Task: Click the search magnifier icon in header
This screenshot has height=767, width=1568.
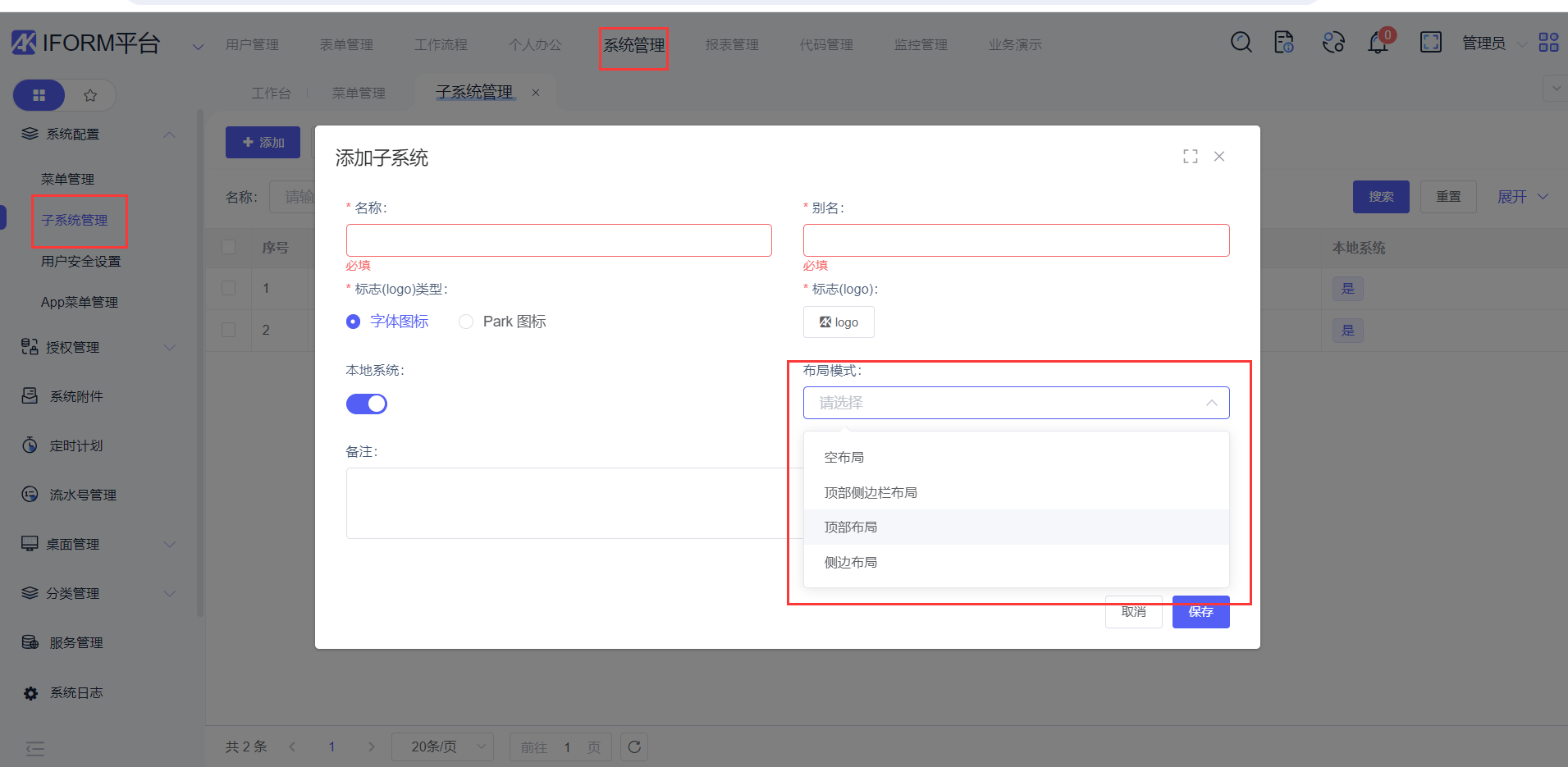Action: [1241, 43]
